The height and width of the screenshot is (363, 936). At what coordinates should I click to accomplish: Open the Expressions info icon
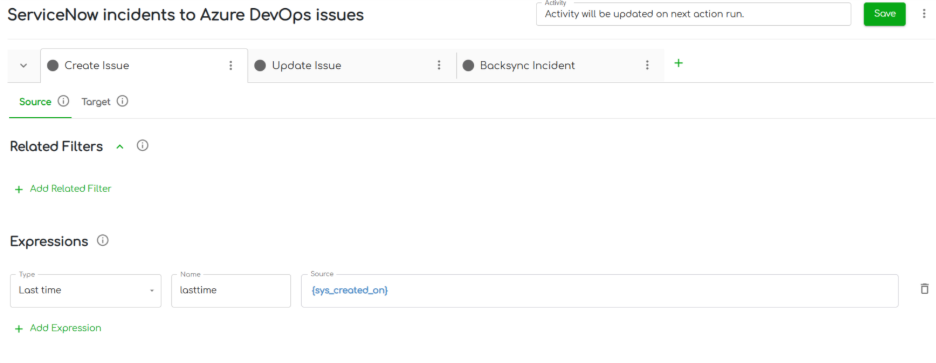coord(103,241)
